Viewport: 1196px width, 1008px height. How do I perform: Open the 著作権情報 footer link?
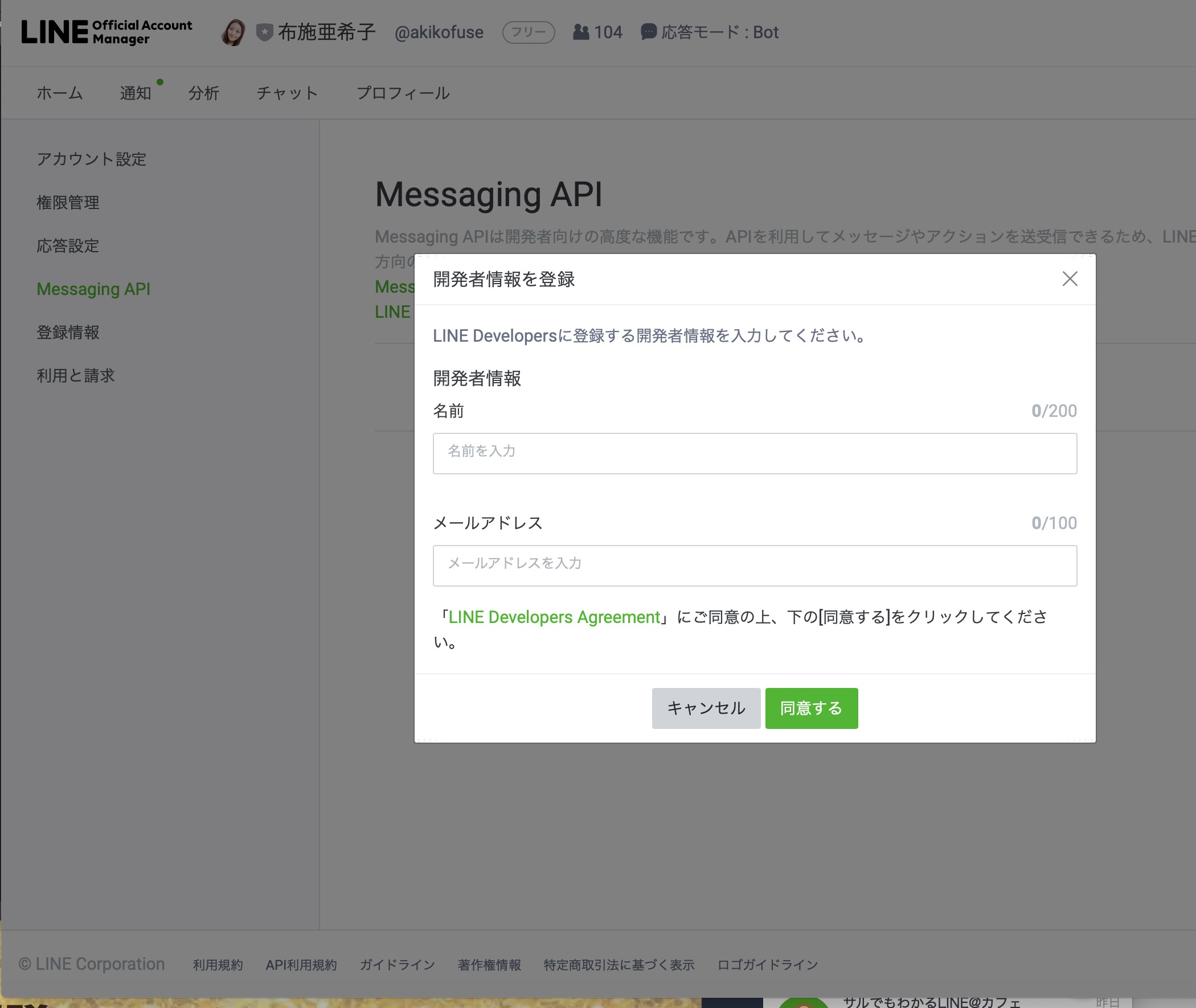tap(490, 965)
